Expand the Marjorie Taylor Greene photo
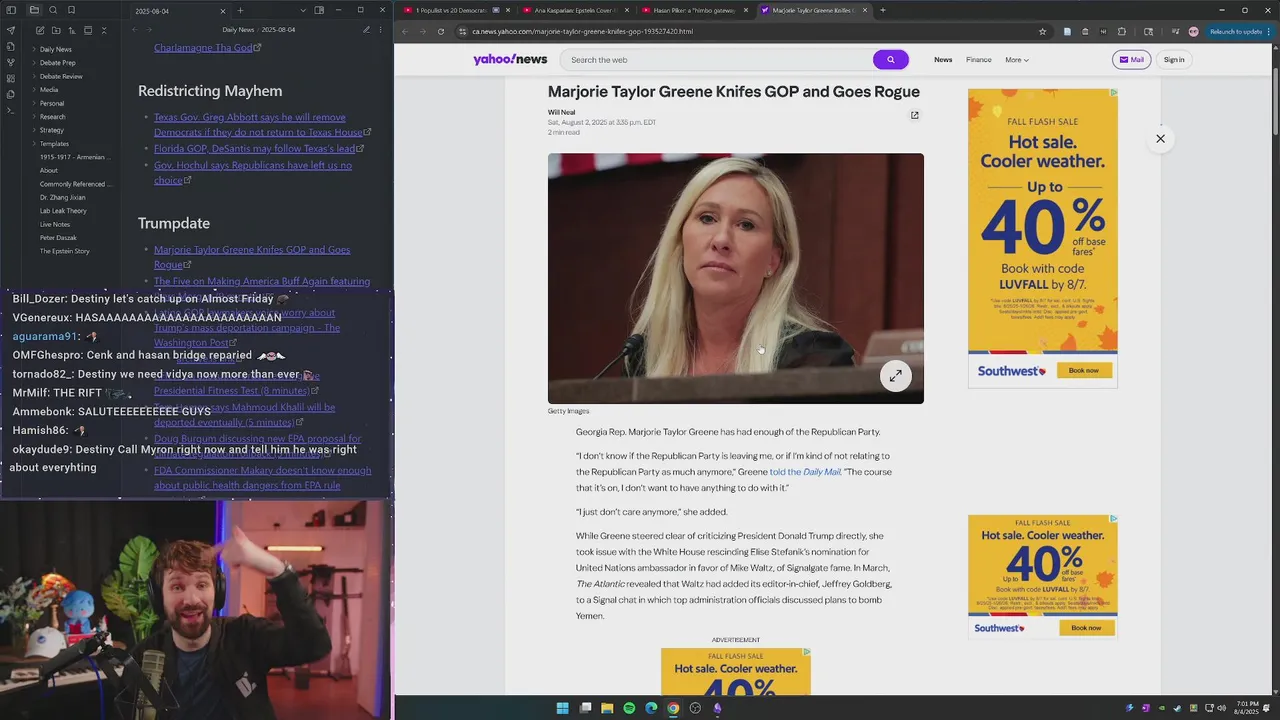Screen dimensions: 1280x720 point(896,376)
